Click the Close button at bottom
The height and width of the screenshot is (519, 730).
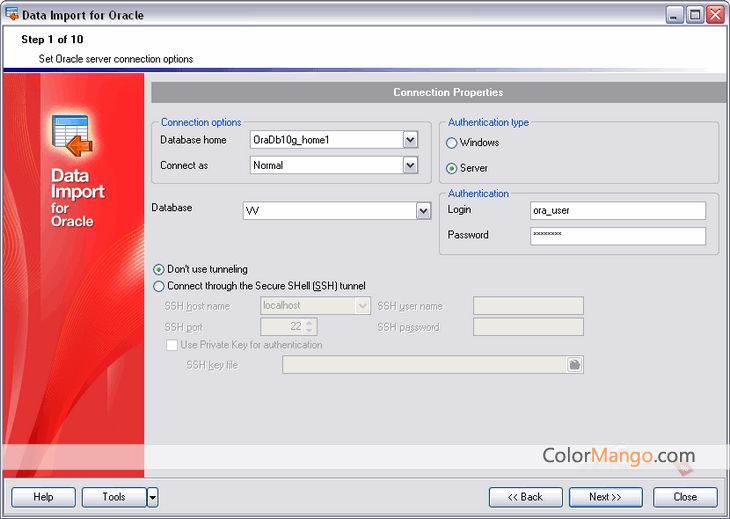[x=685, y=497]
